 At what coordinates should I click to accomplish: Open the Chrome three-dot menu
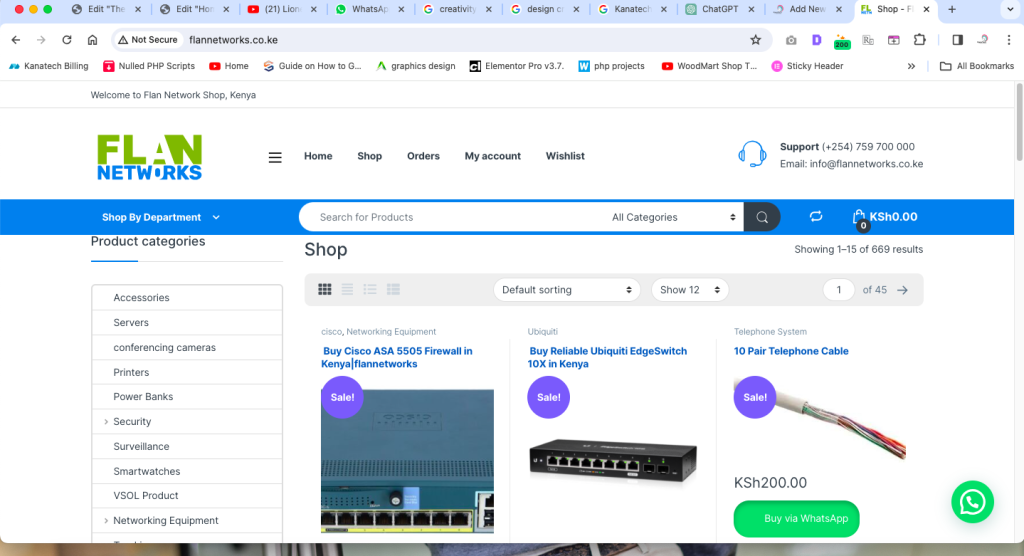pyautogui.click(x=1008, y=40)
